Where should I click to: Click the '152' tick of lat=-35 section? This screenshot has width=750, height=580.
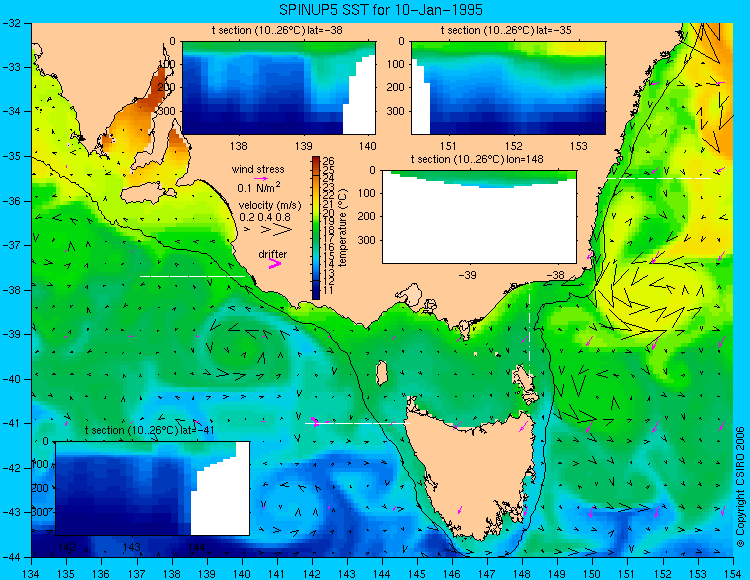[x=514, y=146]
